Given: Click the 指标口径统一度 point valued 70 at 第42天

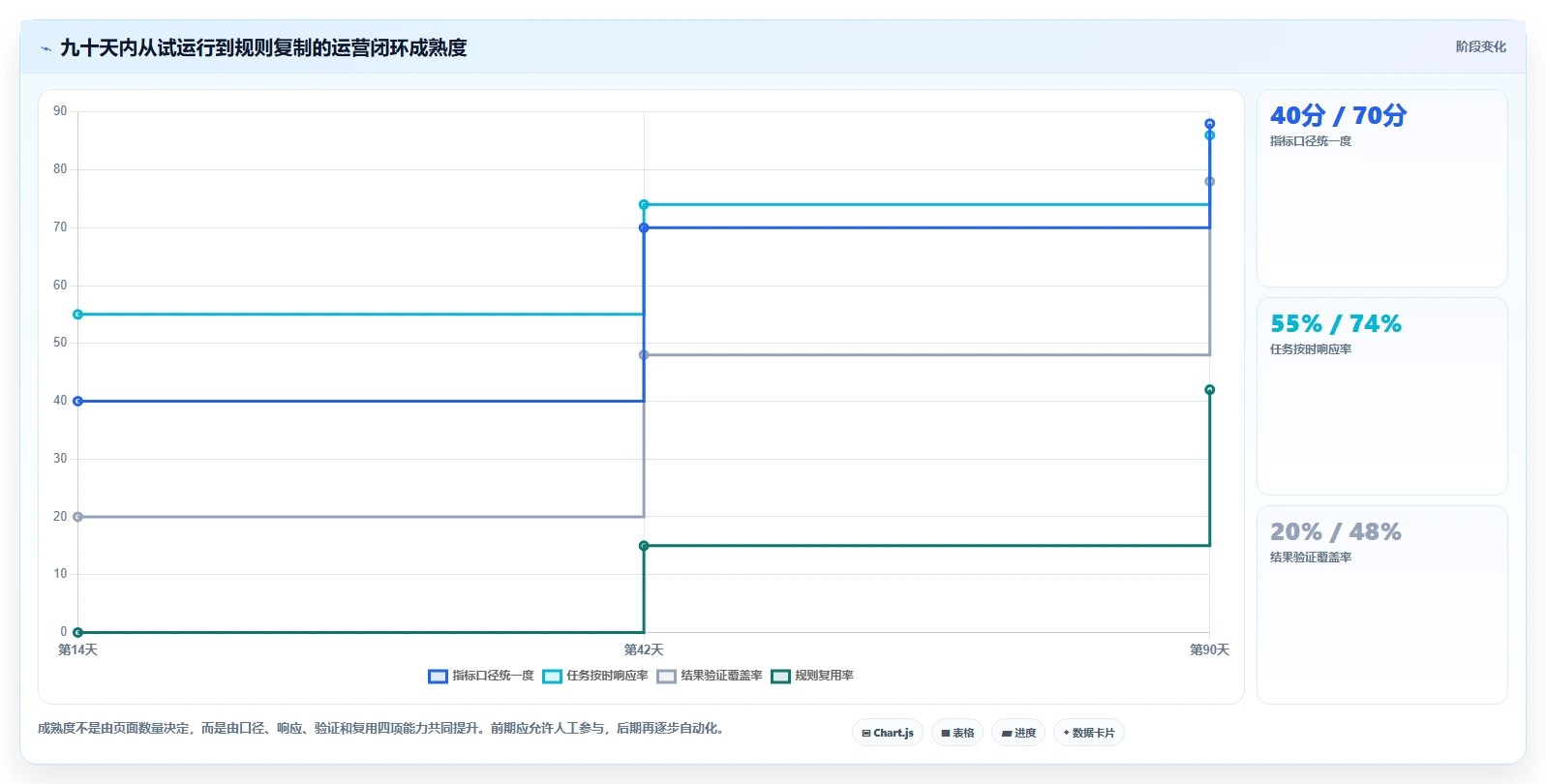Looking at the screenshot, I should click(644, 227).
